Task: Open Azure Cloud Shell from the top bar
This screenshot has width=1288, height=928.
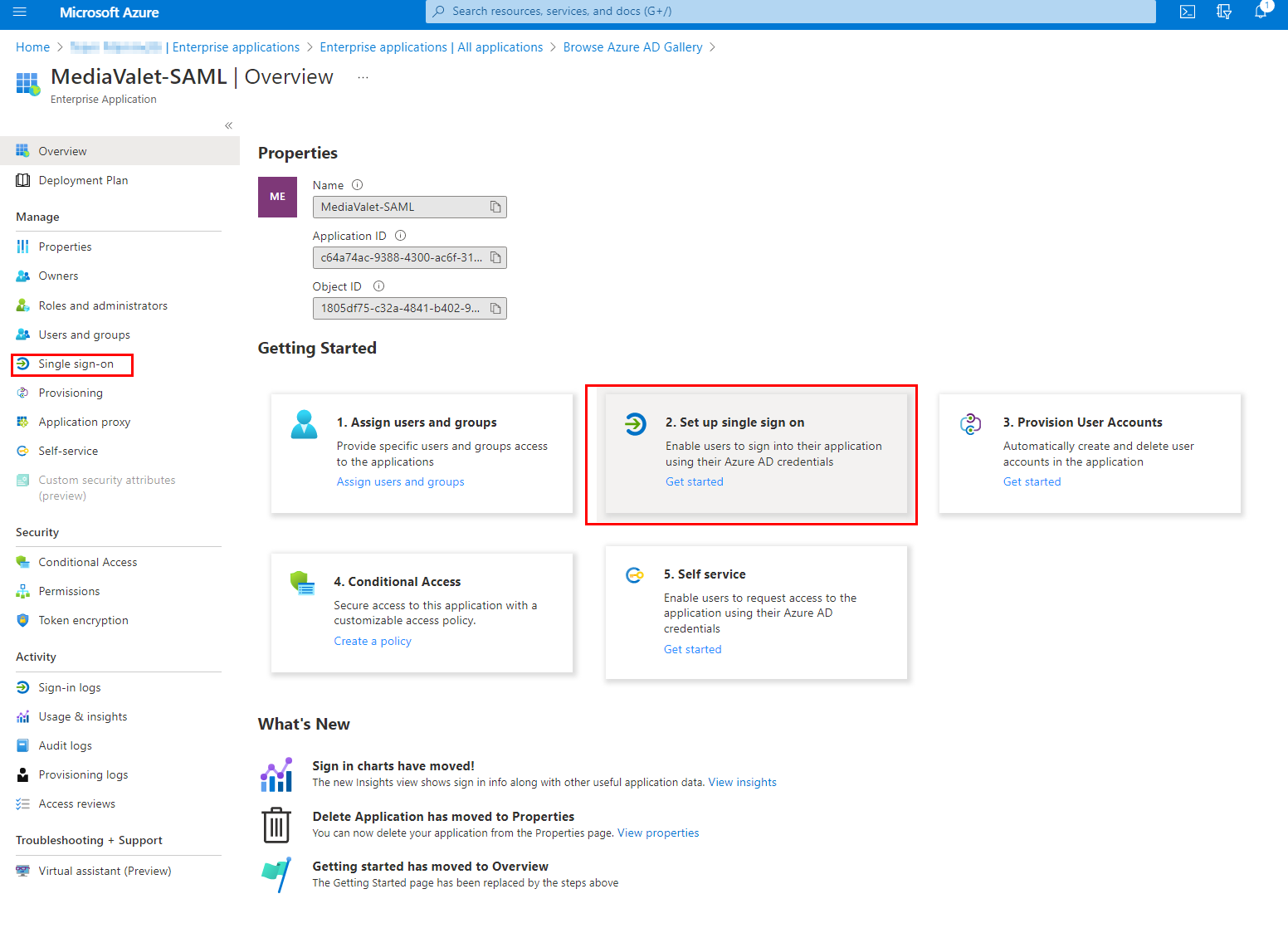Action: pyautogui.click(x=1187, y=12)
